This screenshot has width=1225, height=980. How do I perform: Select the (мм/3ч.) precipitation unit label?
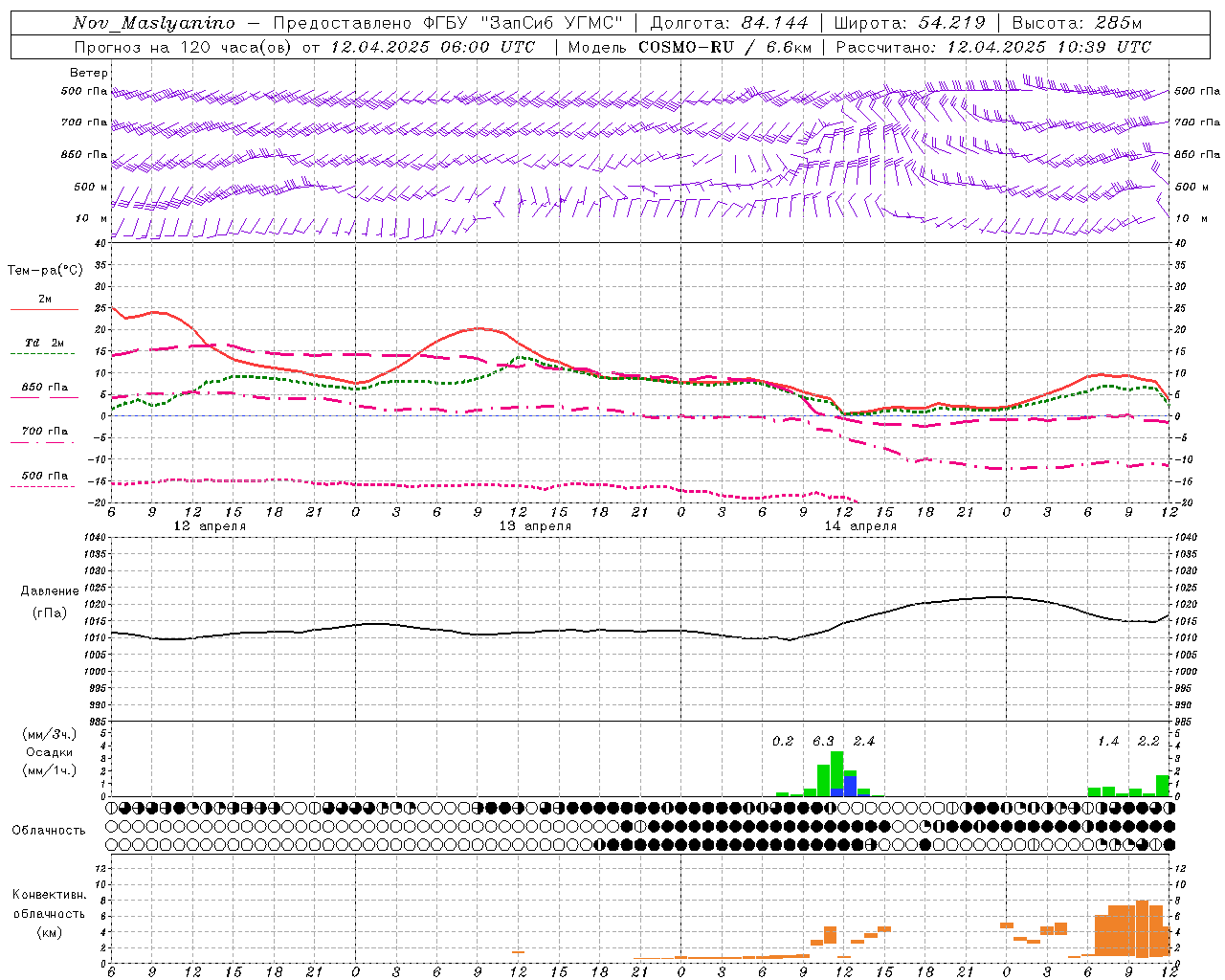coord(50,734)
